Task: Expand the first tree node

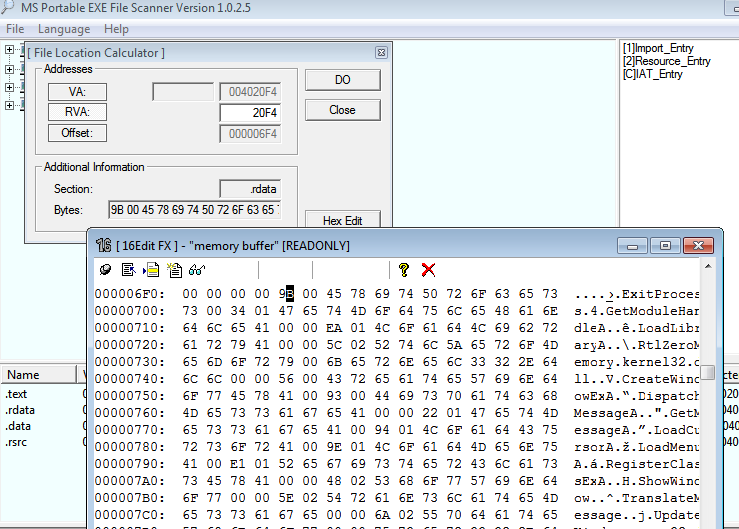Action: tap(10, 50)
